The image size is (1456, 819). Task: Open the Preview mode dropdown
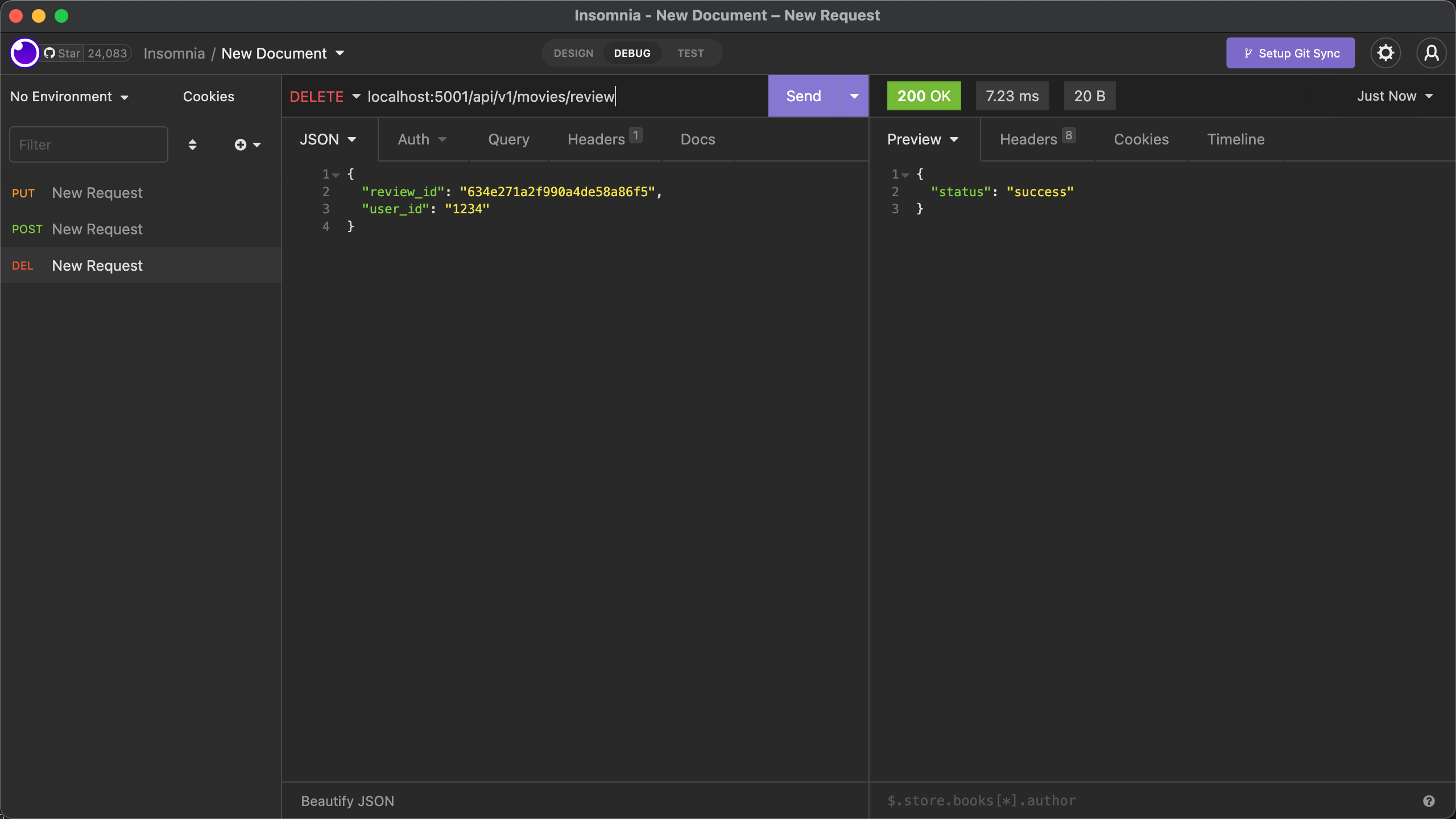[922, 139]
